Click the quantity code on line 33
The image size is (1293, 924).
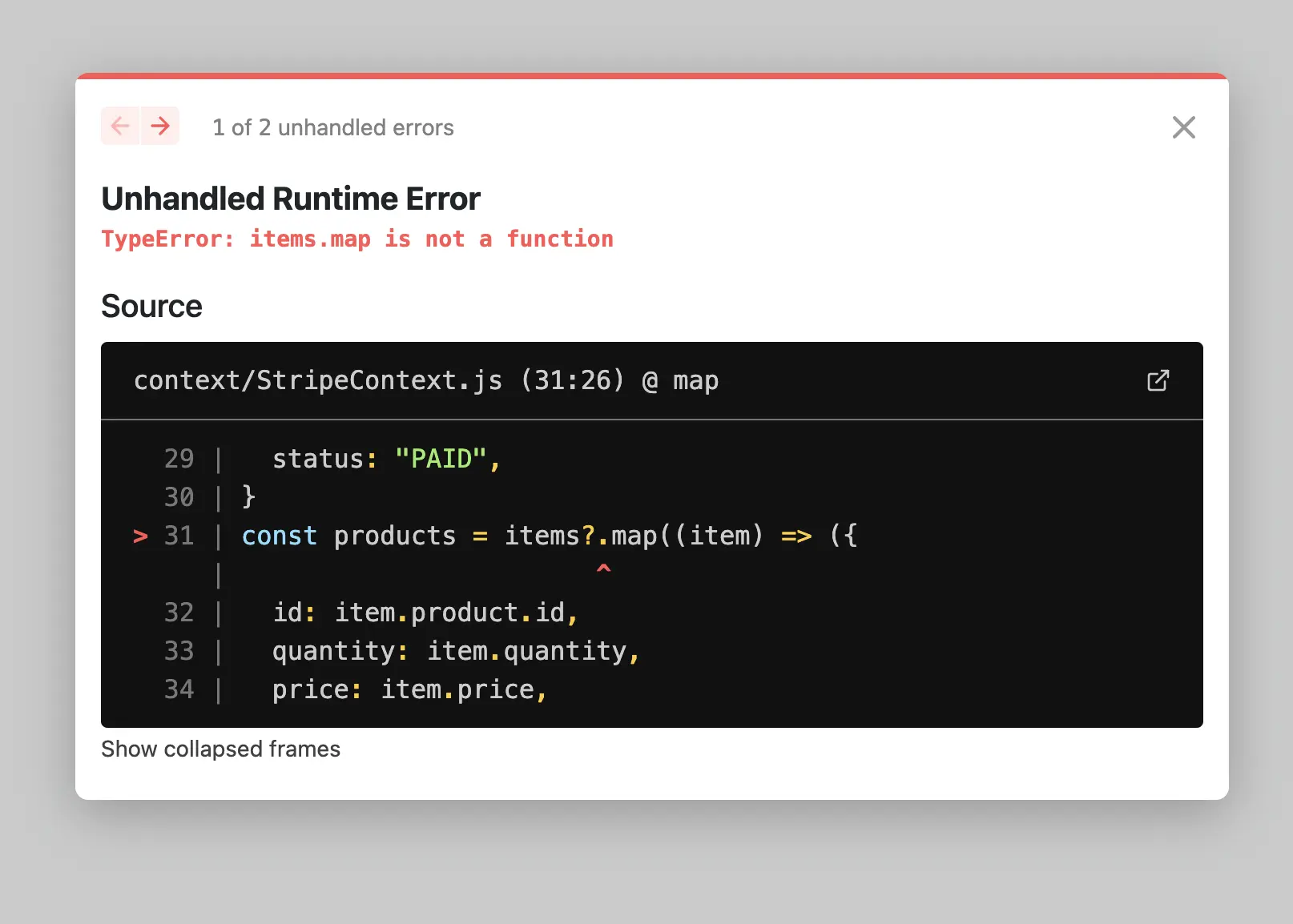pyautogui.click(x=332, y=651)
